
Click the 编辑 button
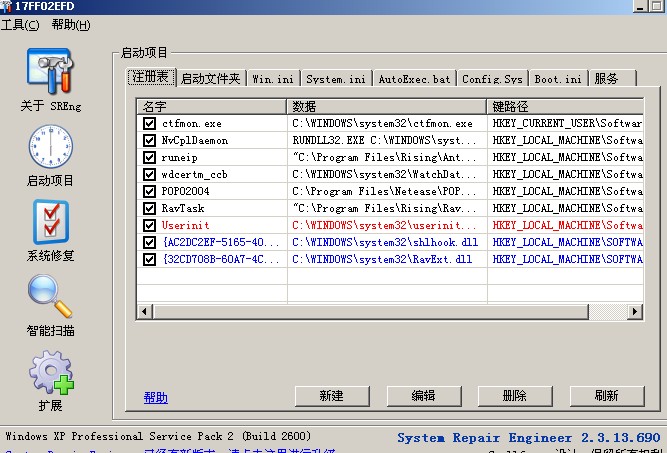[x=424, y=396]
